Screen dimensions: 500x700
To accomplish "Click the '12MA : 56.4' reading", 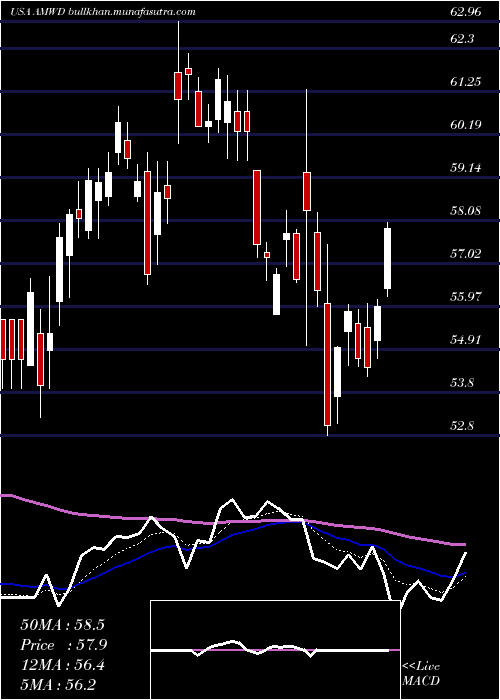I will coord(62,665).
